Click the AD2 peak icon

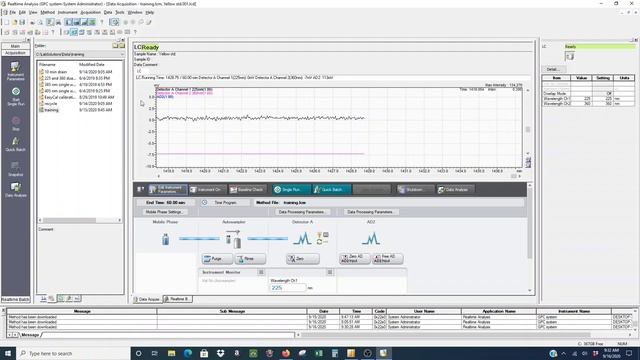371,239
